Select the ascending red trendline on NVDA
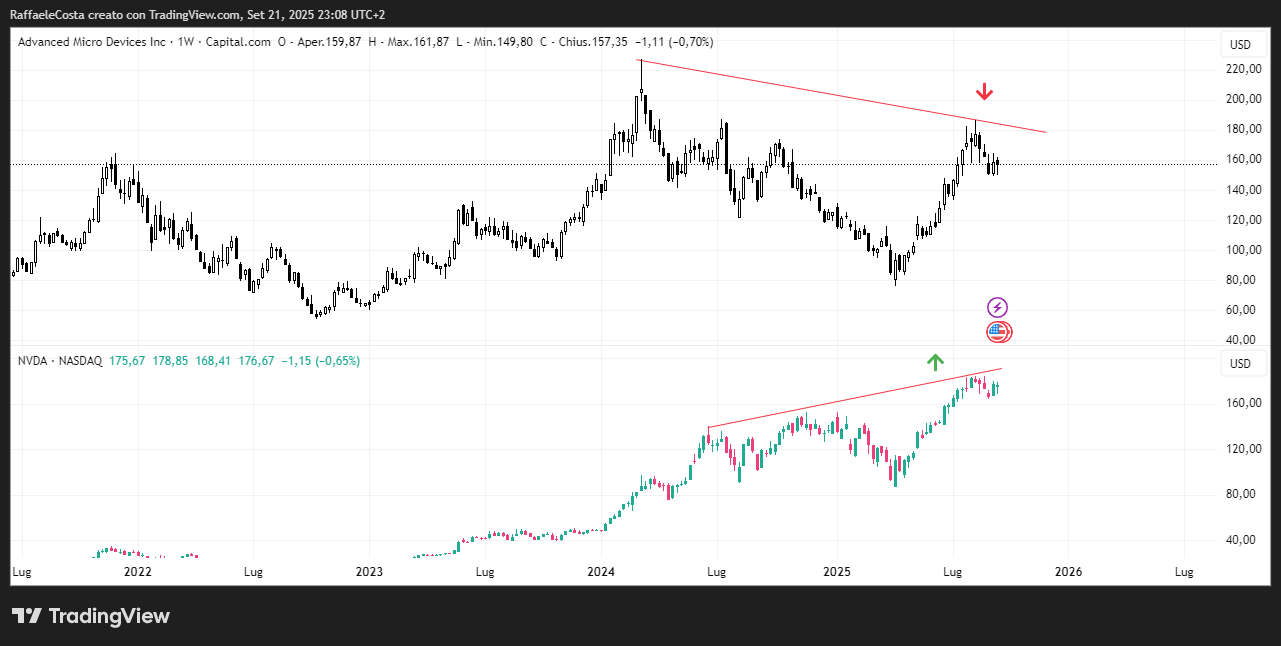The image size is (1281, 646). 850,400
